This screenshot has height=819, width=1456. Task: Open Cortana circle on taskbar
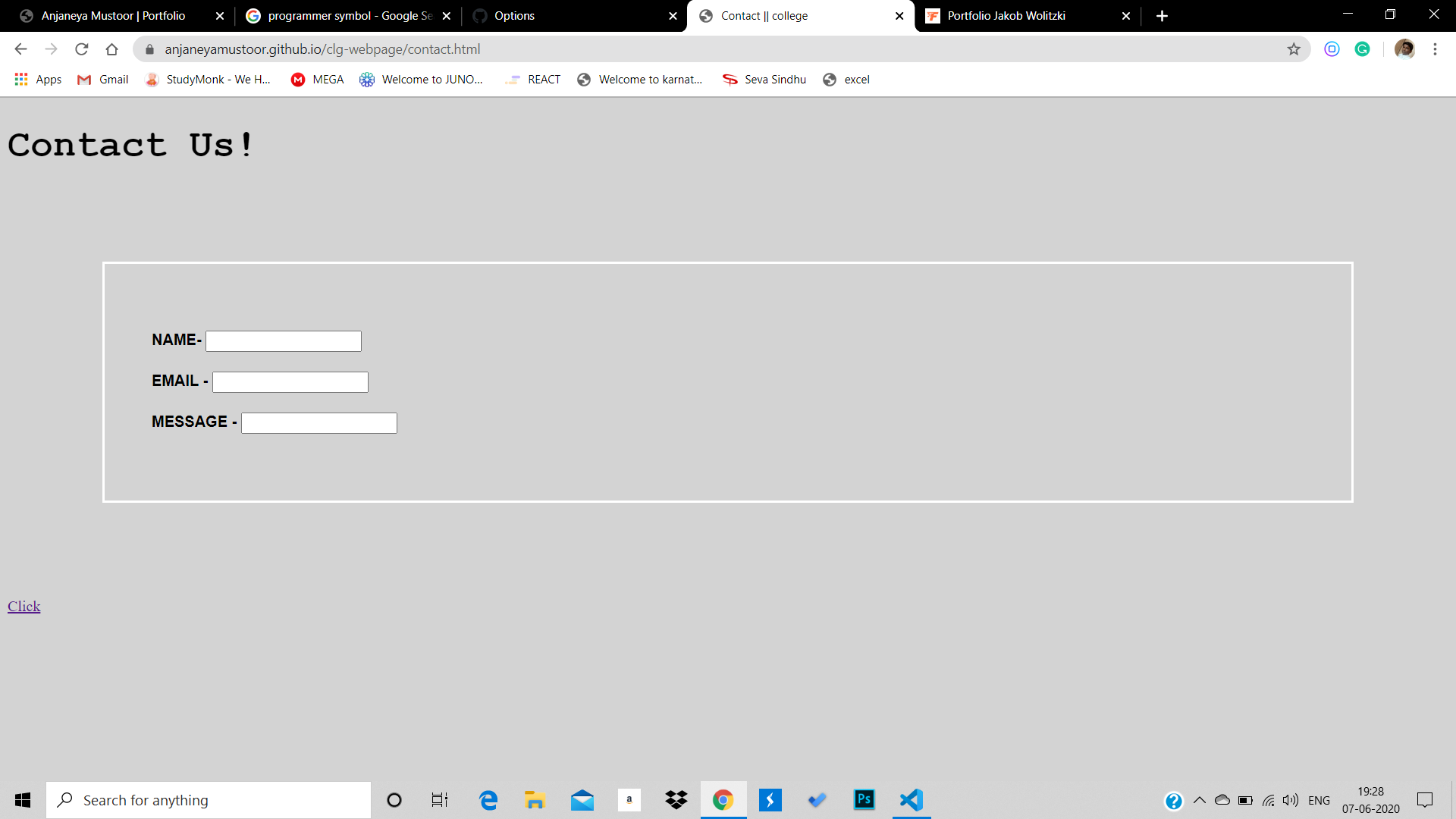394,800
